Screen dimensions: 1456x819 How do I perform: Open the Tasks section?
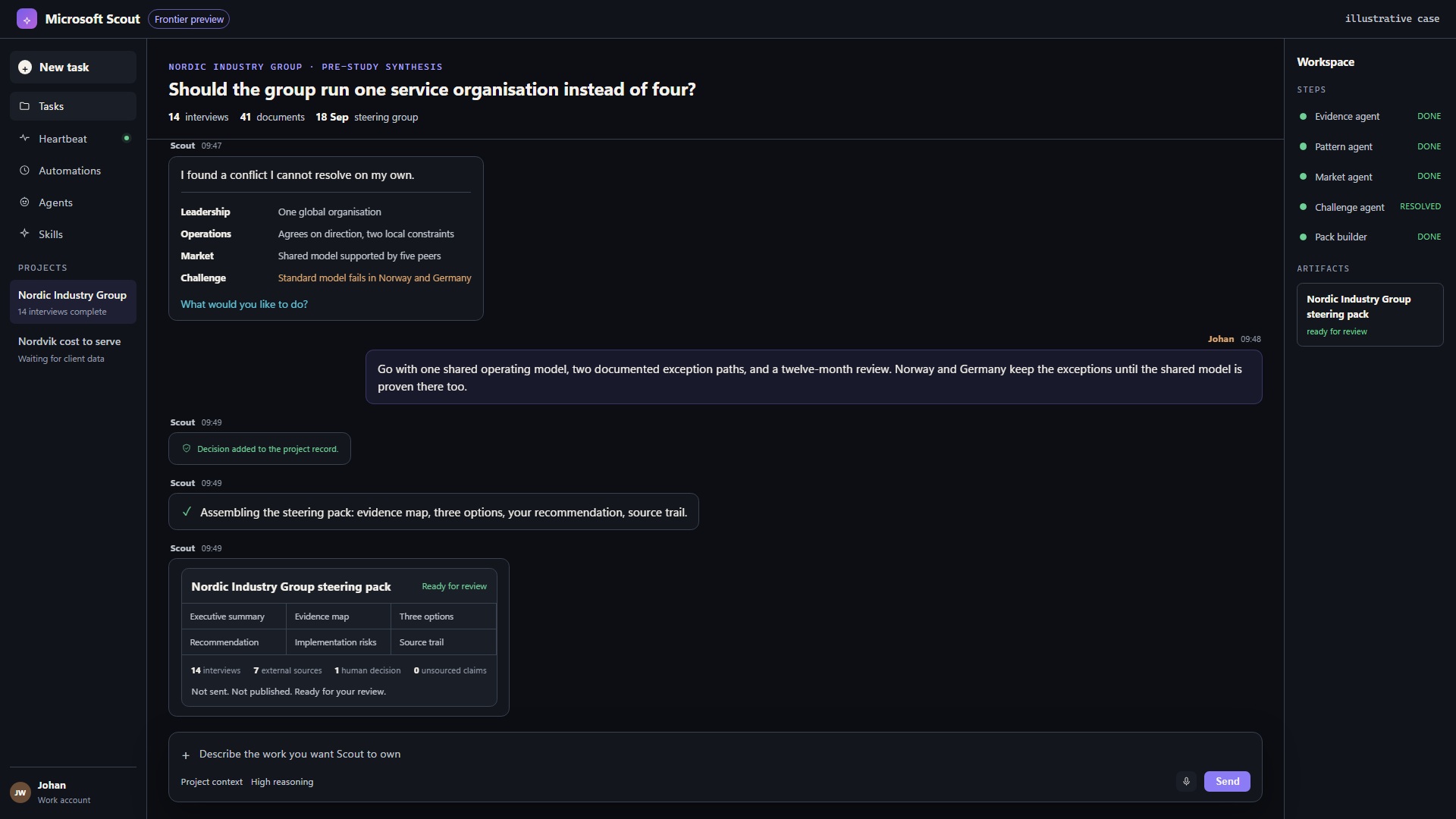click(x=73, y=106)
